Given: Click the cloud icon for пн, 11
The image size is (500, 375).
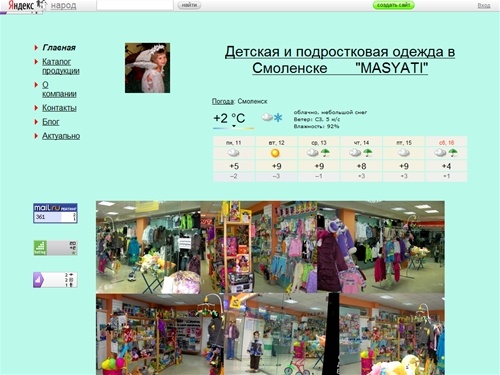Looking at the screenshot, I should pos(233,153).
